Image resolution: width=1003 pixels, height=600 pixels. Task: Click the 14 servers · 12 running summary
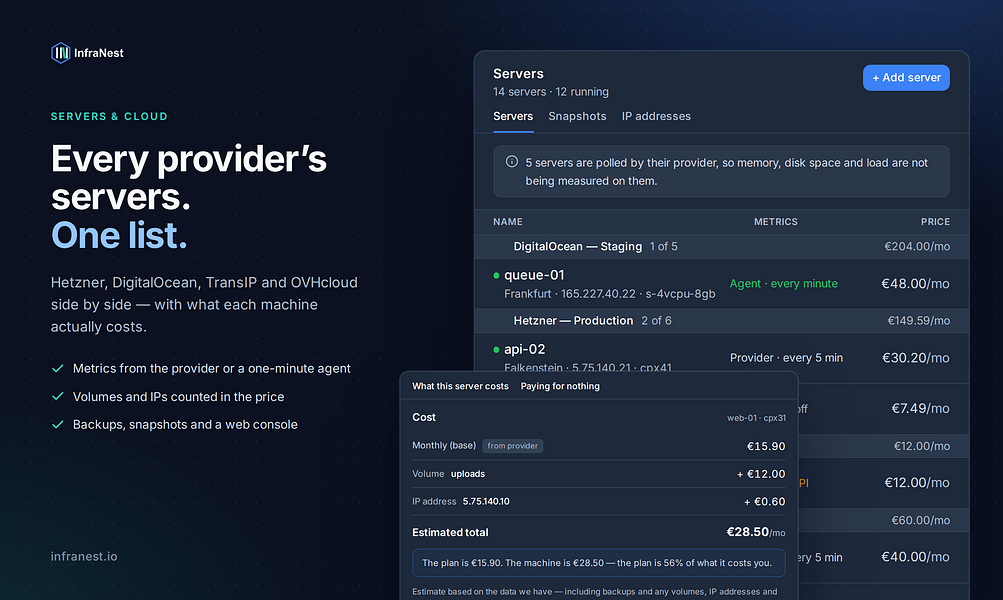click(551, 91)
